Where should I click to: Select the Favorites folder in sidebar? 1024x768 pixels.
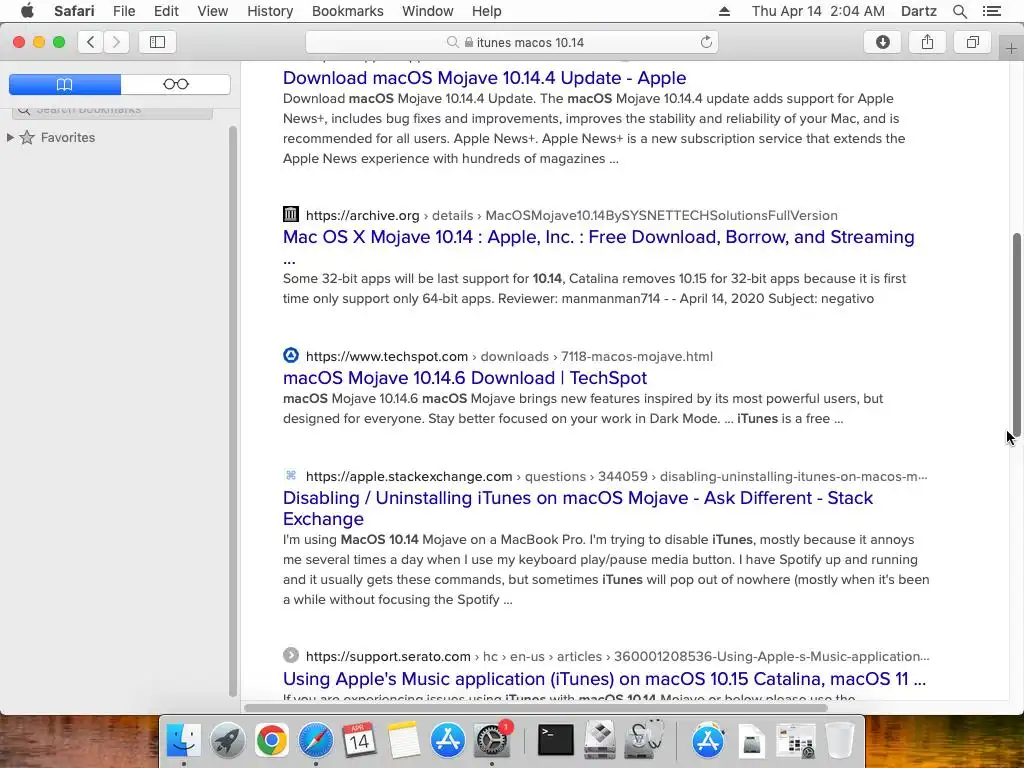pos(67,137)
